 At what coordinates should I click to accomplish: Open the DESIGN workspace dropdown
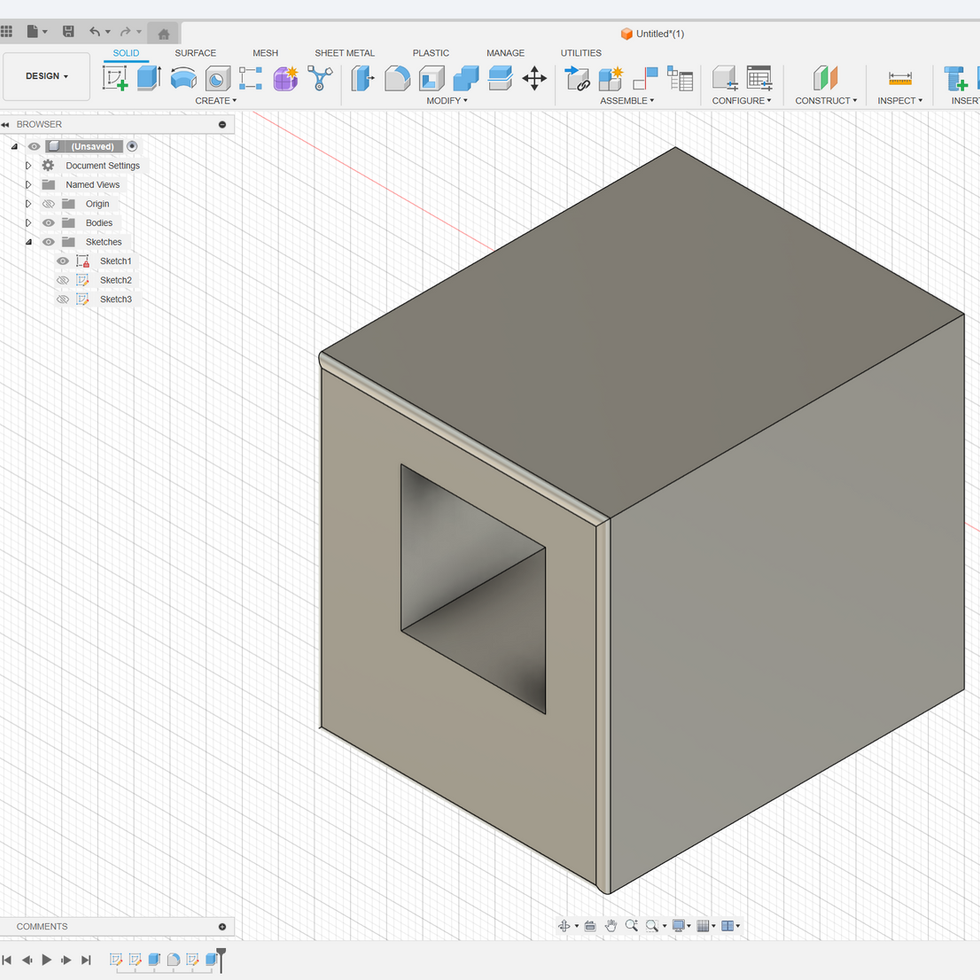coord(47,76)
